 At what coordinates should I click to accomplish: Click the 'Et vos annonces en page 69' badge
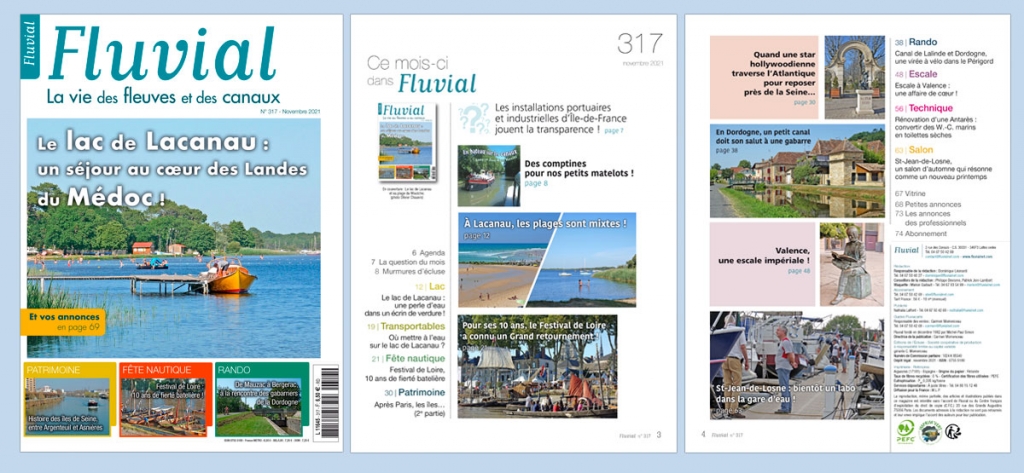click(x=63, y=322)
